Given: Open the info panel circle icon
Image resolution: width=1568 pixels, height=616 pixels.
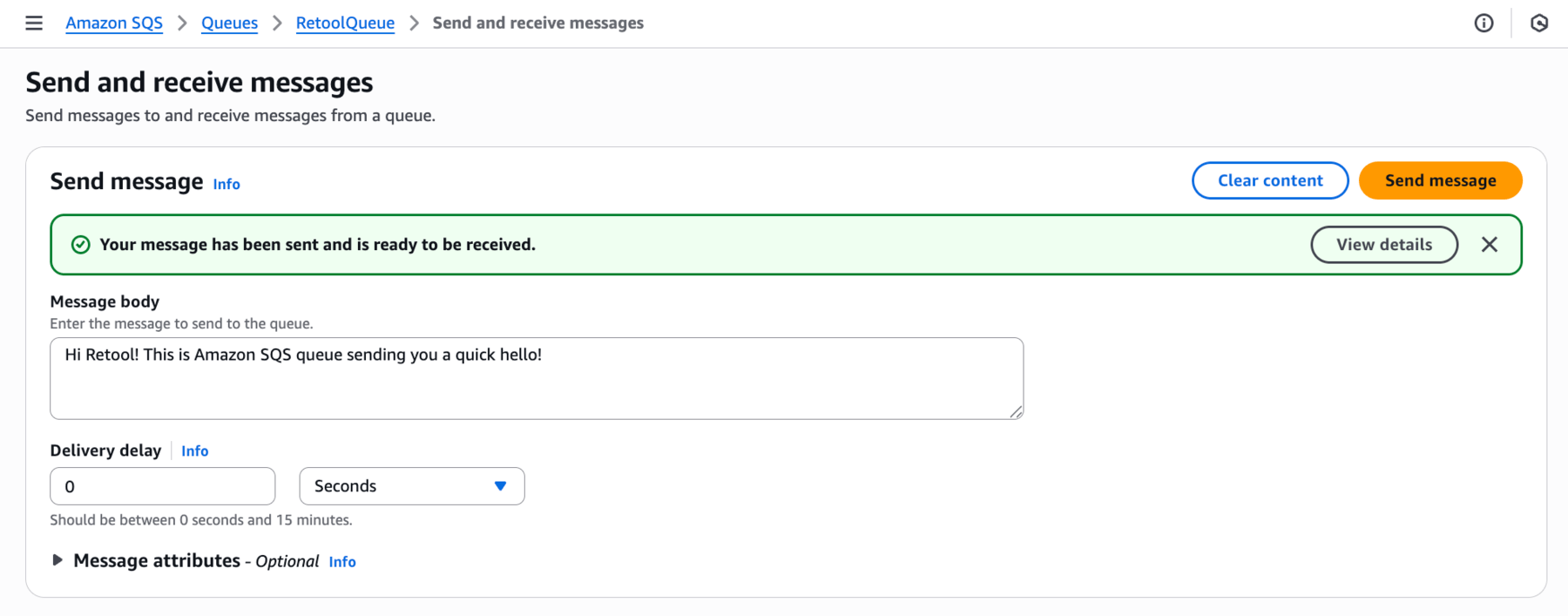Looking at the screenshot, I should point(1484,24).
